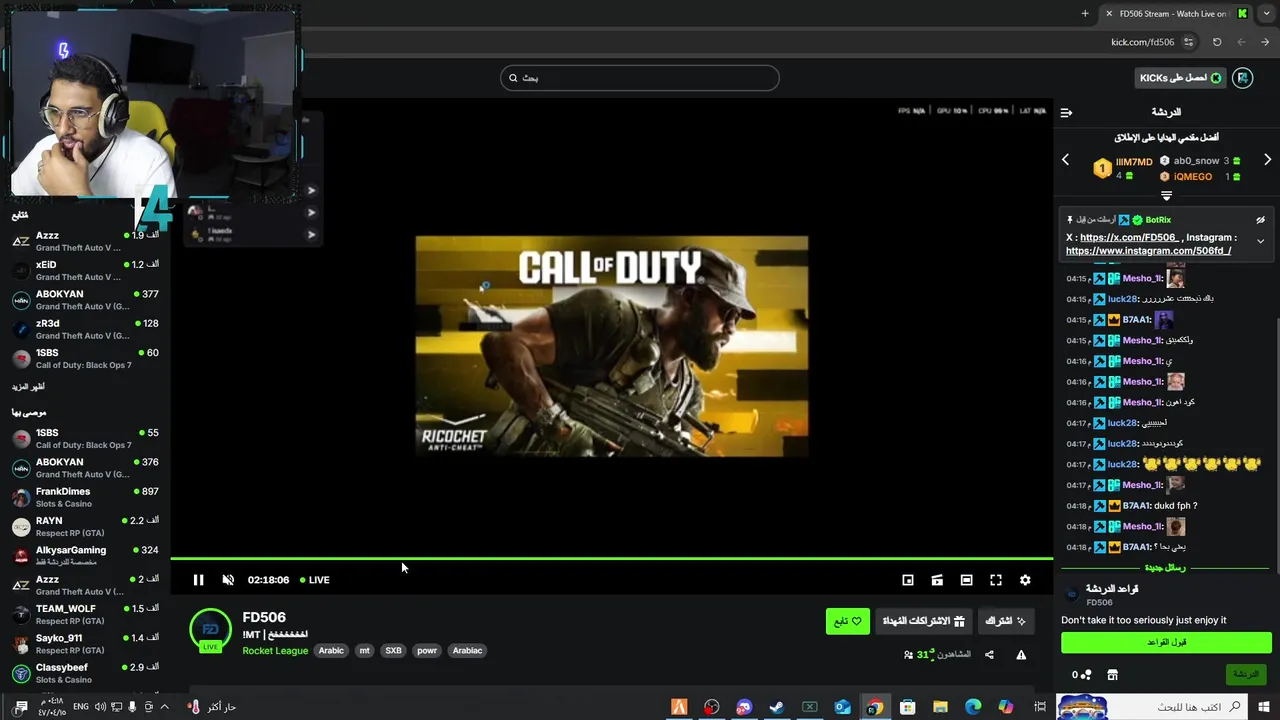
Task: Open Sayko_911 channel in sidebar
Action: [85, 643]
